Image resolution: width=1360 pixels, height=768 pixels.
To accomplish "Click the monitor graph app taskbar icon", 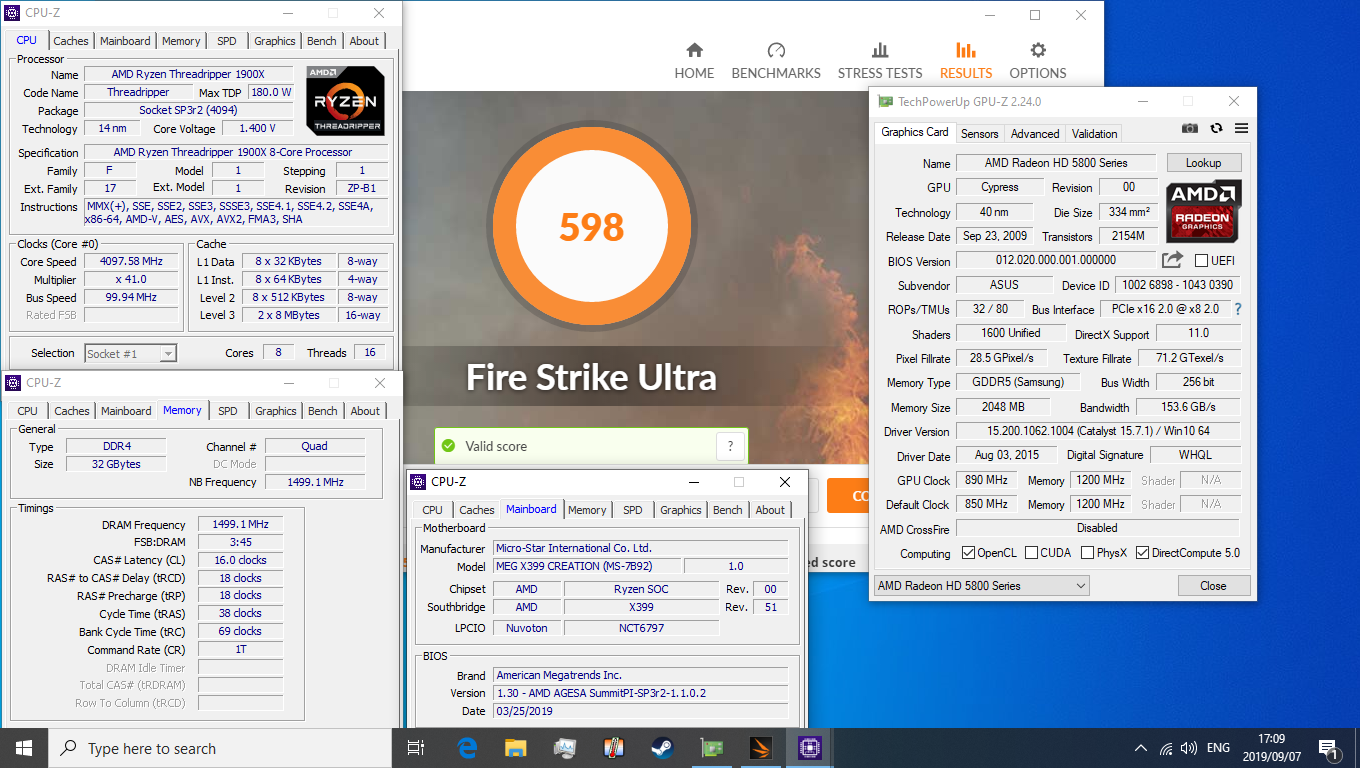I will coord(565,748).
